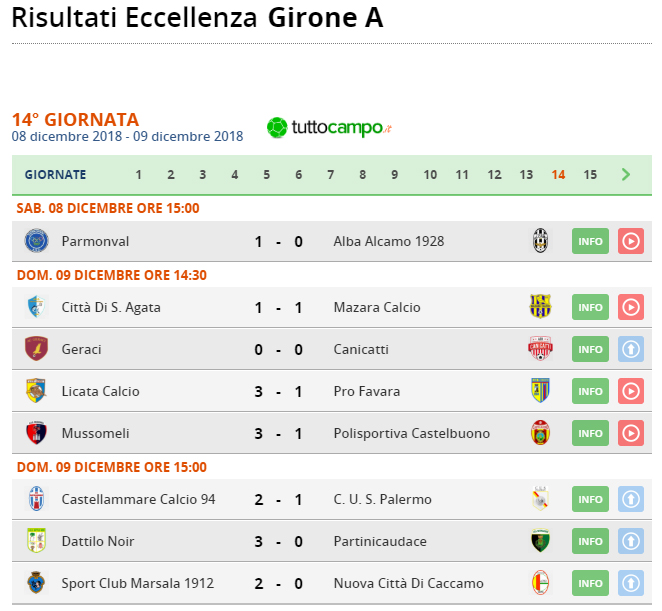This screenshot has width=662, height=611.
Task: Click Sport Club Marsala 1912 crest
Action: tap(36, 583)
